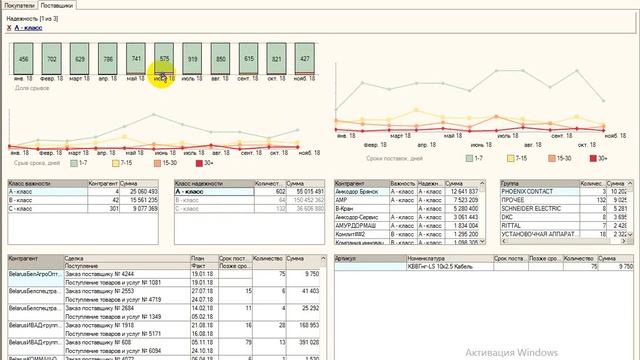Select the RITTAL group row

click(x=564, y=226)
